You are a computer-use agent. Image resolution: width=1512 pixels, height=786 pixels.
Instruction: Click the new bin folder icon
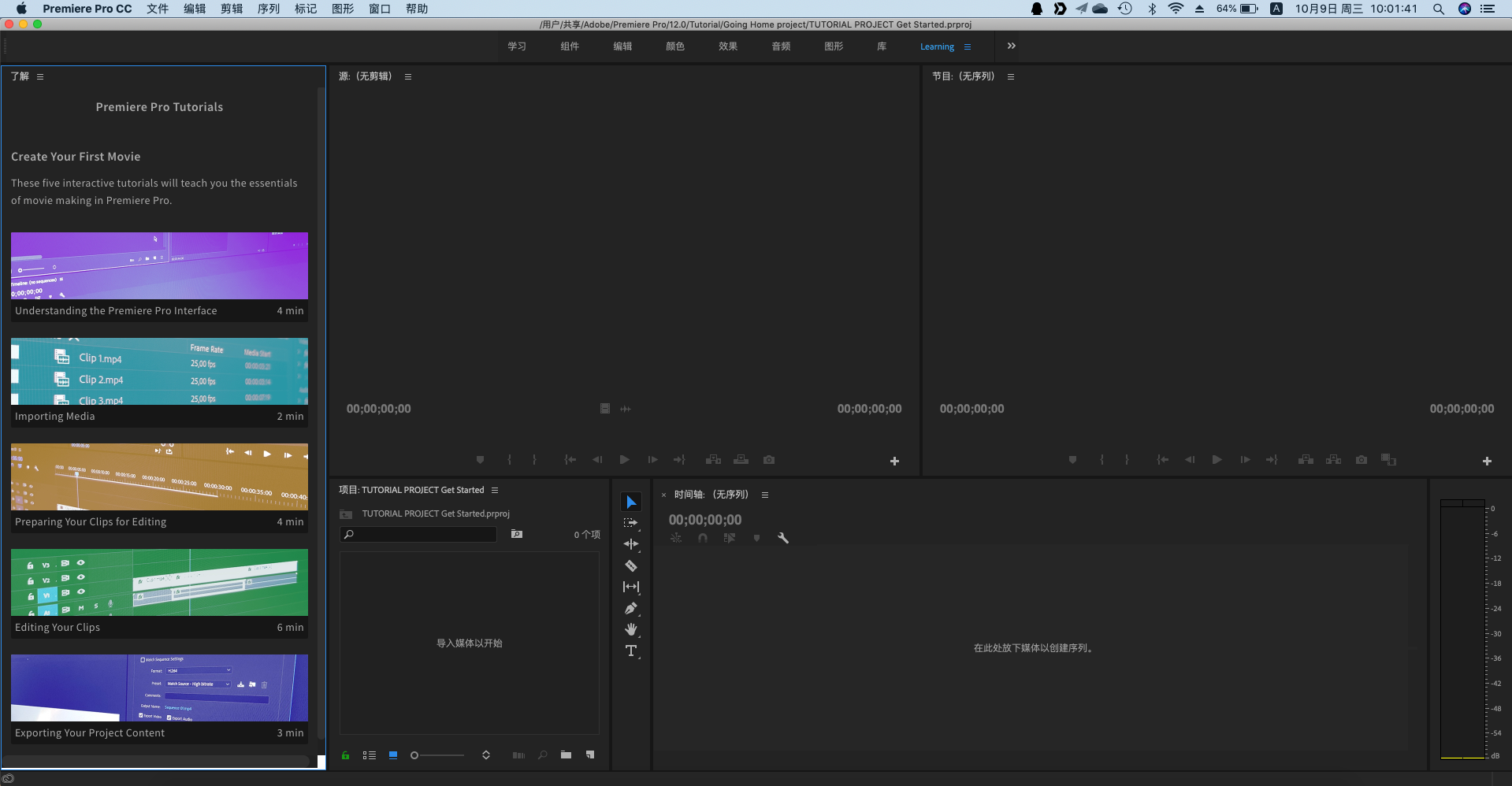[566, 754]
